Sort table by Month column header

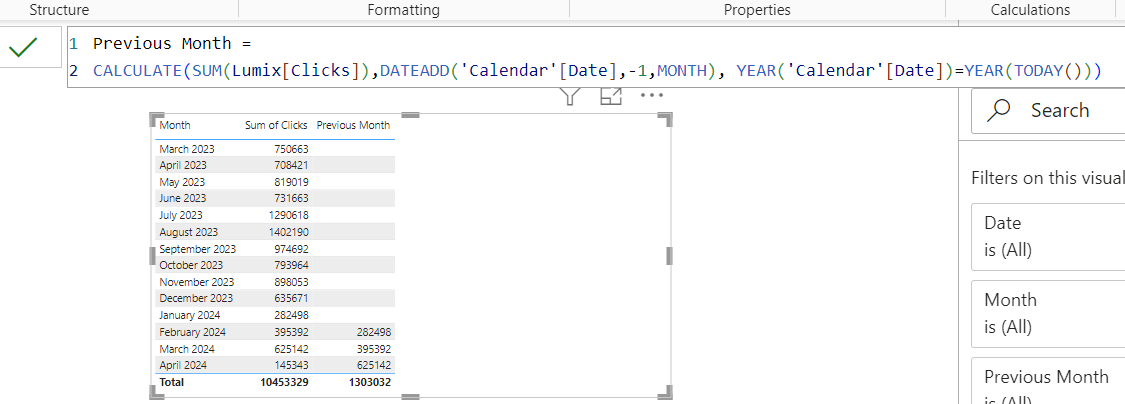(175, 125)
